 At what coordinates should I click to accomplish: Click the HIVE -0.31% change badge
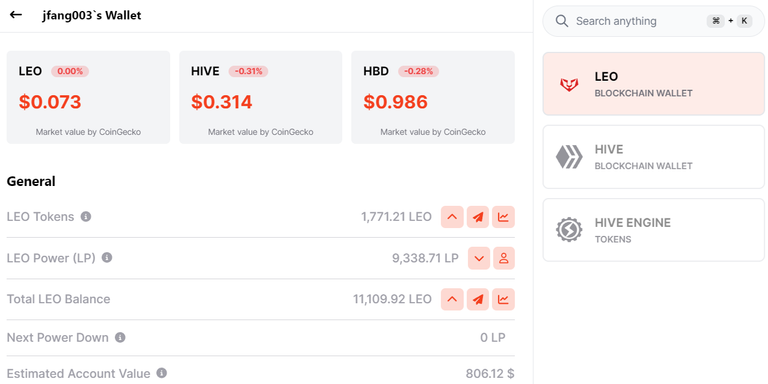click(248, 72)
